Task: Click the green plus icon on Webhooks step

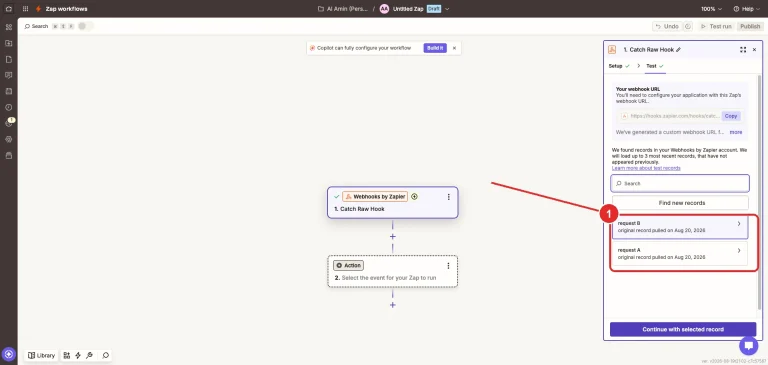Action: click(414, 196)
